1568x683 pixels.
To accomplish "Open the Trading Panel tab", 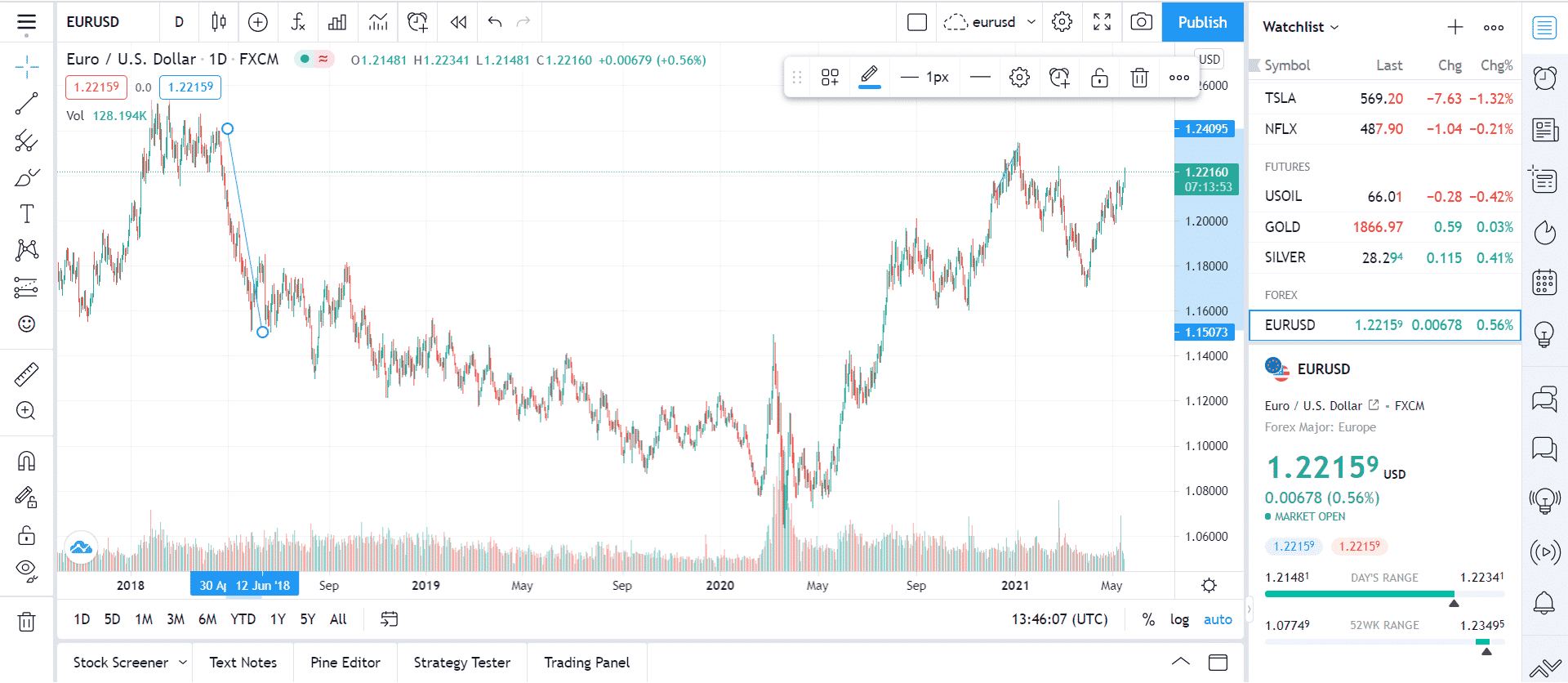I will tap(587, 663).
